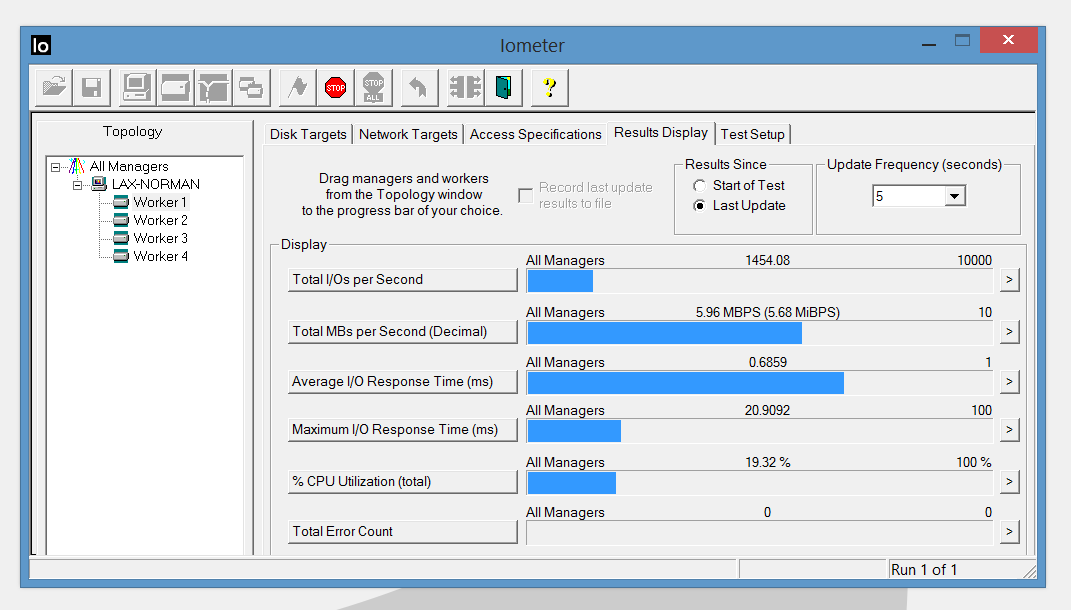This screenshot has width=1071, height=610.
Task: Open chart arrow for Total Error Count
Action: [x=1010, y=531]
